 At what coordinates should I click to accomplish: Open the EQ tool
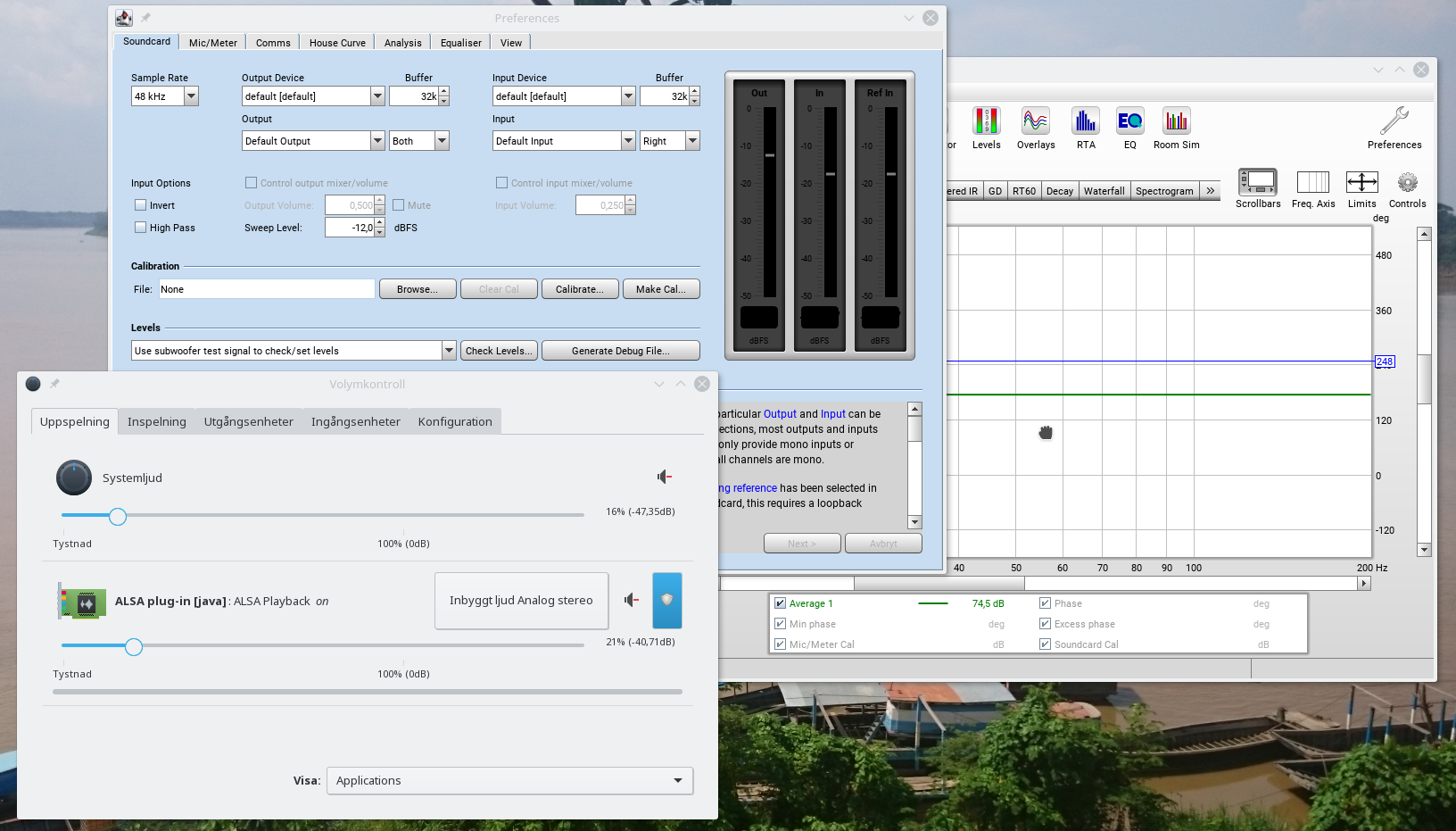(x=1129, y=121)
